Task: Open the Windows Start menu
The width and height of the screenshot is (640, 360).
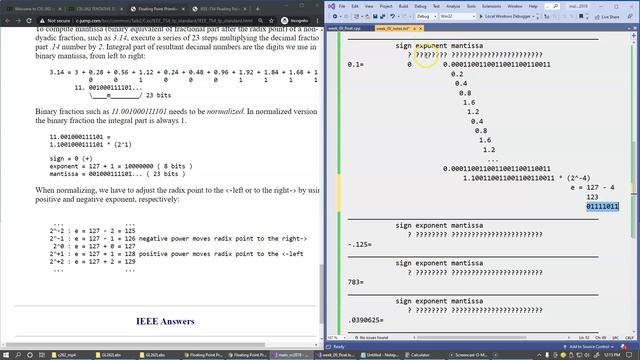Action: coord(6,355)
